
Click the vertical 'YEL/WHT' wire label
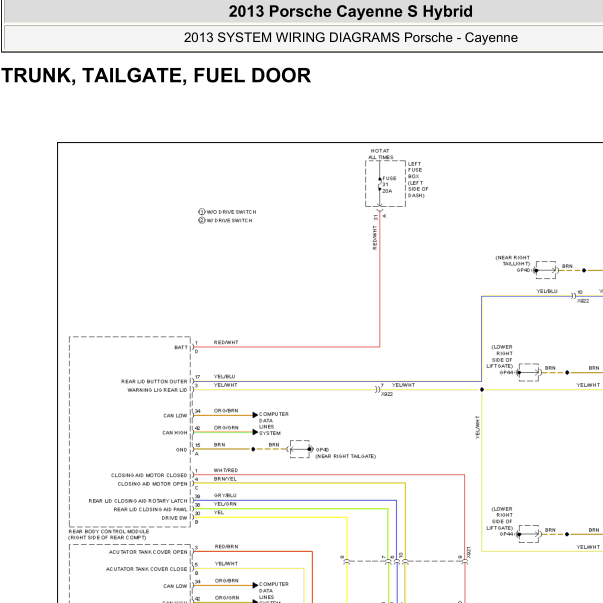click(x=478, y=427)
